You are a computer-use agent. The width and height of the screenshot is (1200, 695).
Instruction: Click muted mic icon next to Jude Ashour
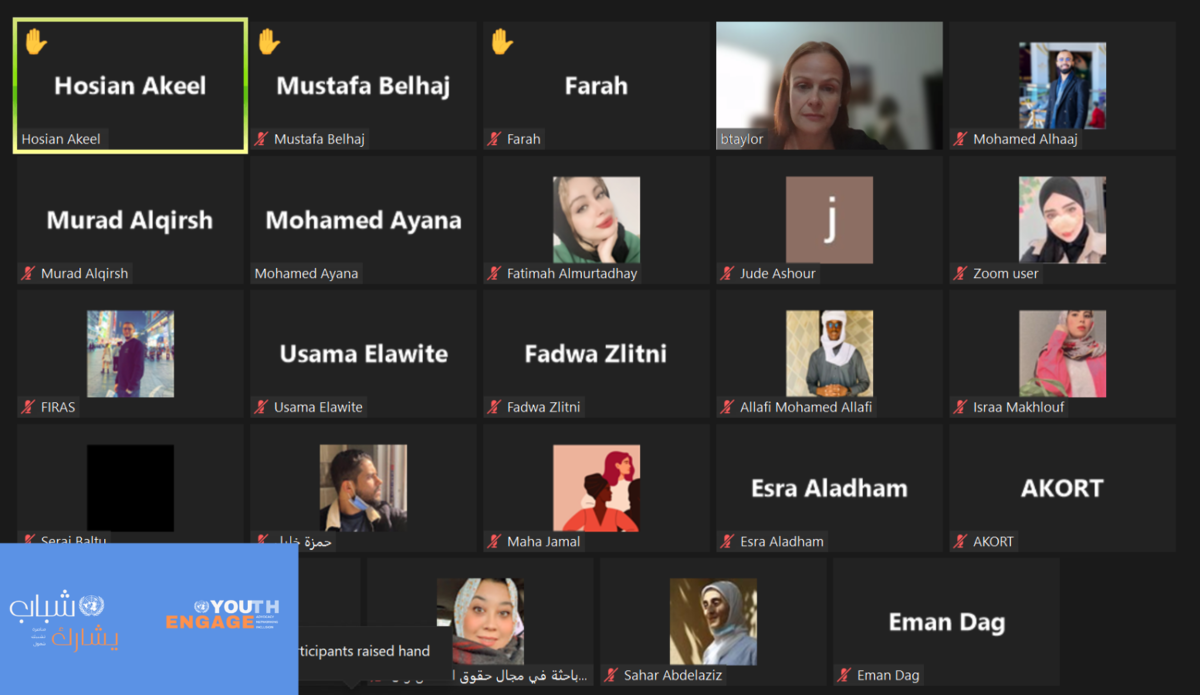[727, 273]
